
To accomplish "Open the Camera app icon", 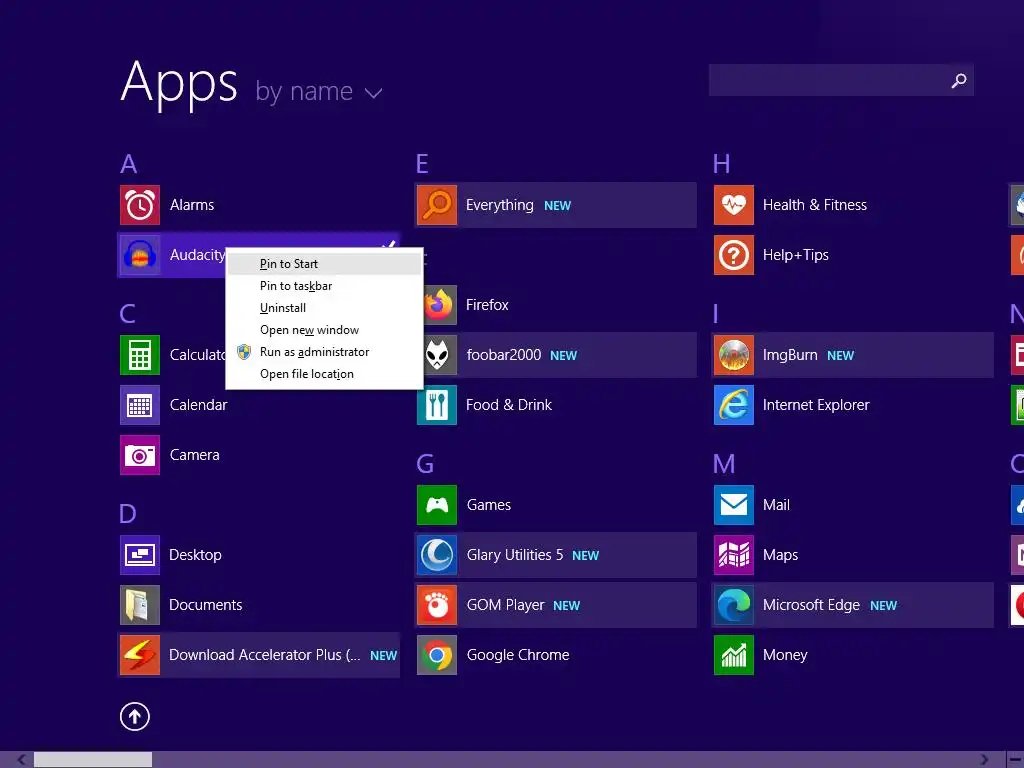I will pyautogui.click(x=140, y=455).
